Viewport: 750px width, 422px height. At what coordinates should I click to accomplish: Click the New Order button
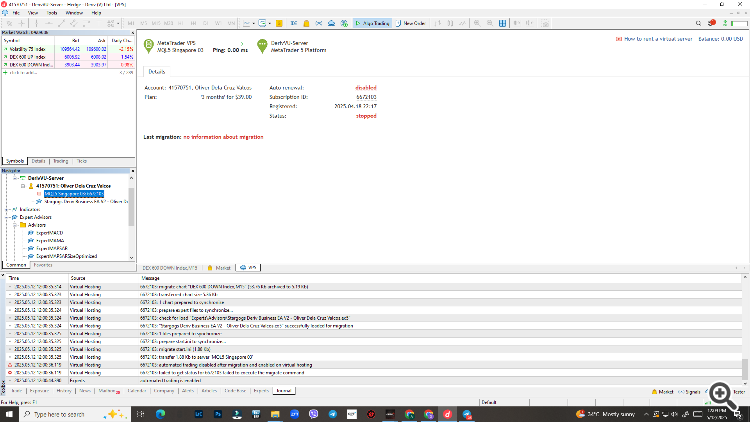(x=410, y=23)
